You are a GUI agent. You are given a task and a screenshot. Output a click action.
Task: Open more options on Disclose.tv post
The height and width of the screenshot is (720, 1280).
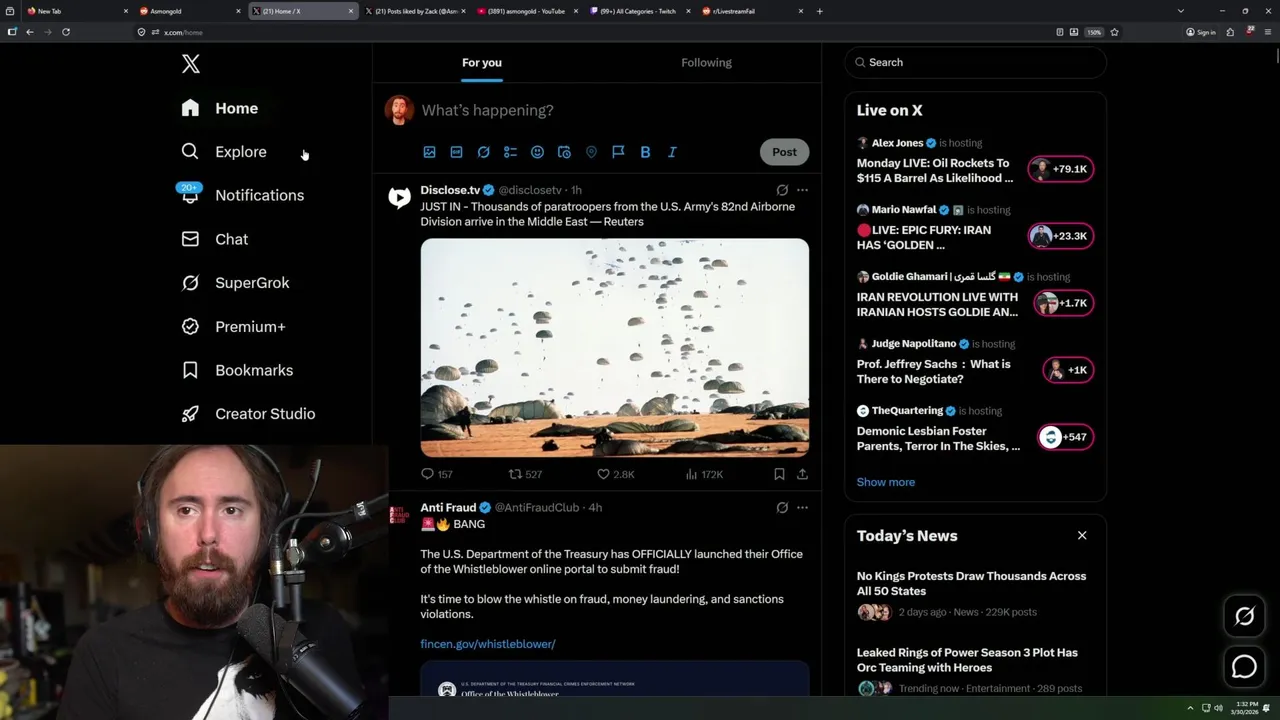pyautogui.click(x=802, y=190)
